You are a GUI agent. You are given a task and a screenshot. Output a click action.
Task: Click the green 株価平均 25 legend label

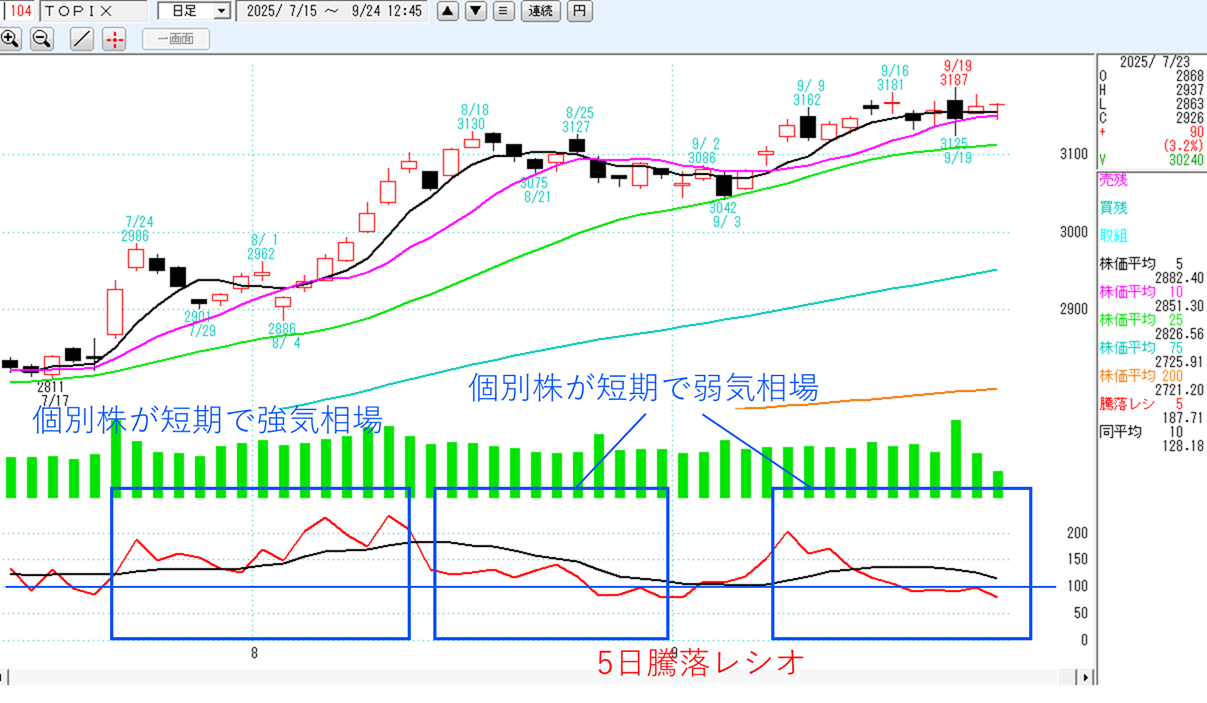tap(1126, 320)
